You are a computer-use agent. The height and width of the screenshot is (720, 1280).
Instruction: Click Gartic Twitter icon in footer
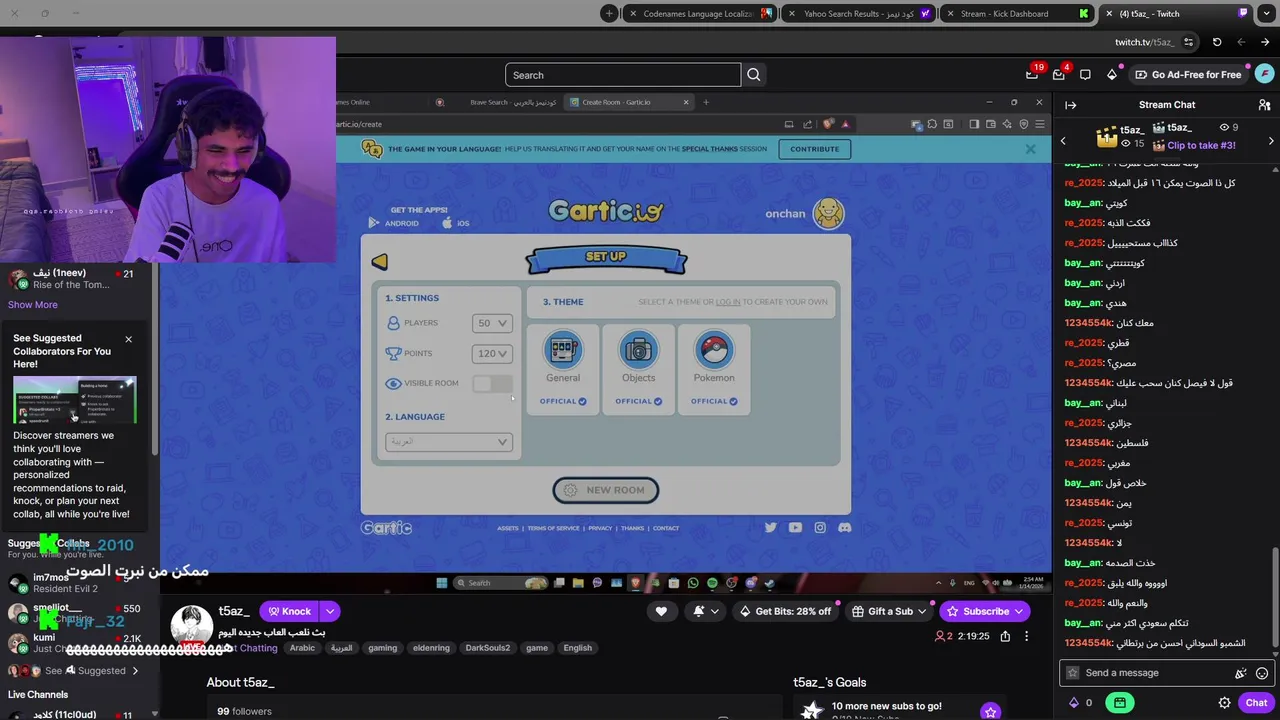[x=770, y=527]
